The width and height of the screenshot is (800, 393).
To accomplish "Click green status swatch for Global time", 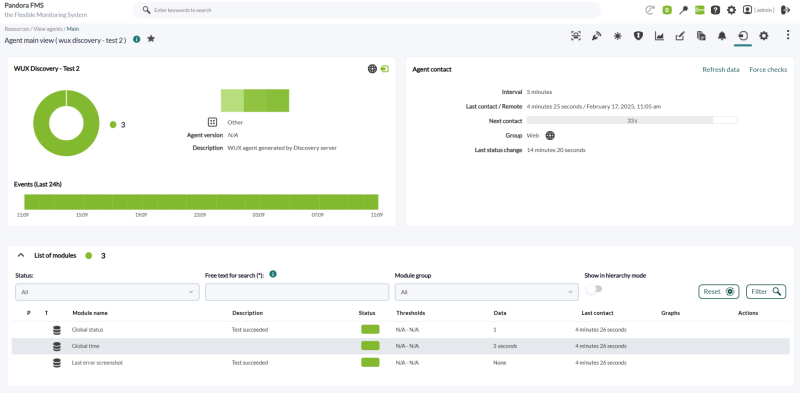I will click(370, 346).
